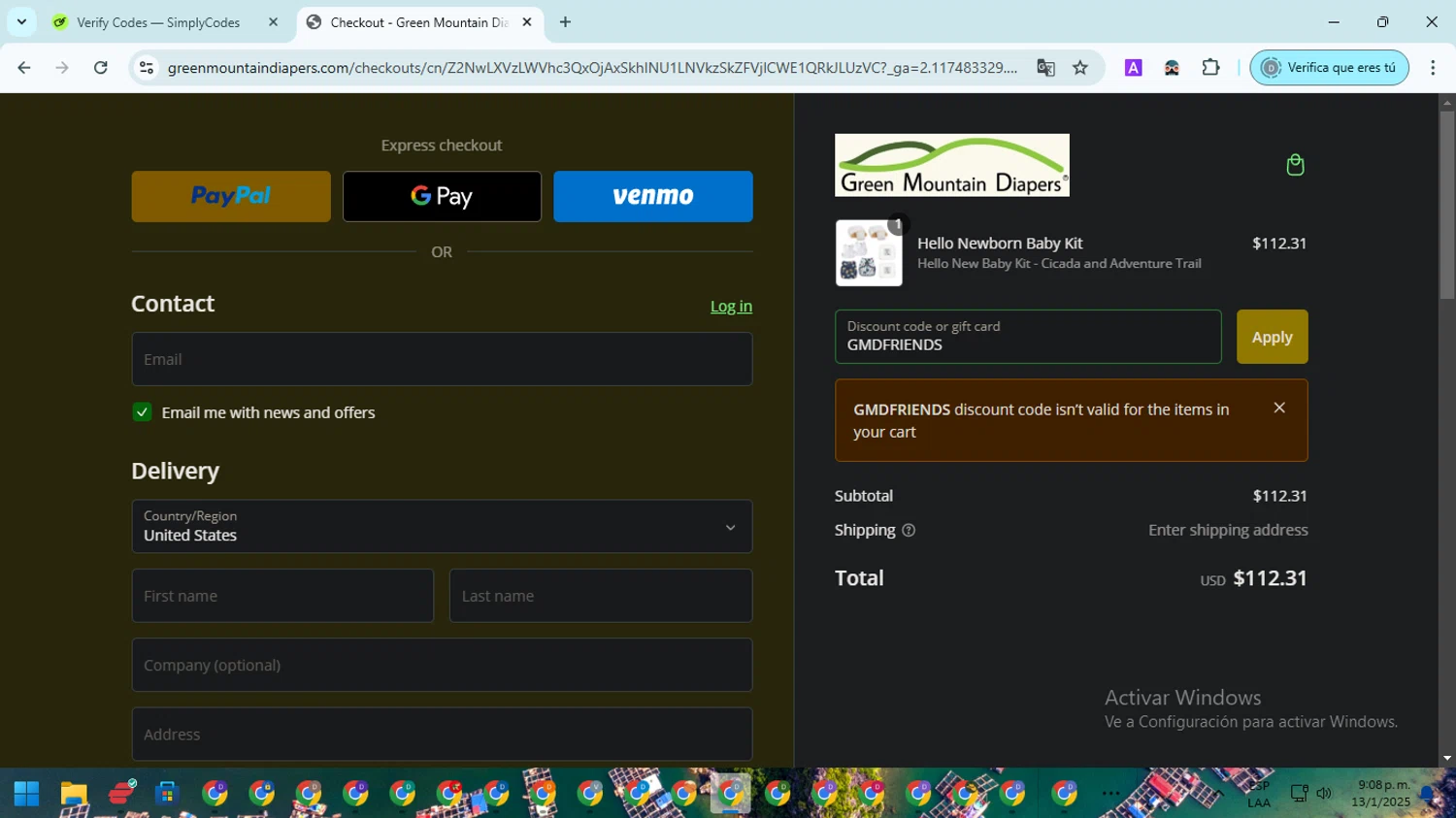This screenshot has height=818, width=1456.
Task: Open a new browser tab
Action: pyautogui.click(x=565, y=22)
